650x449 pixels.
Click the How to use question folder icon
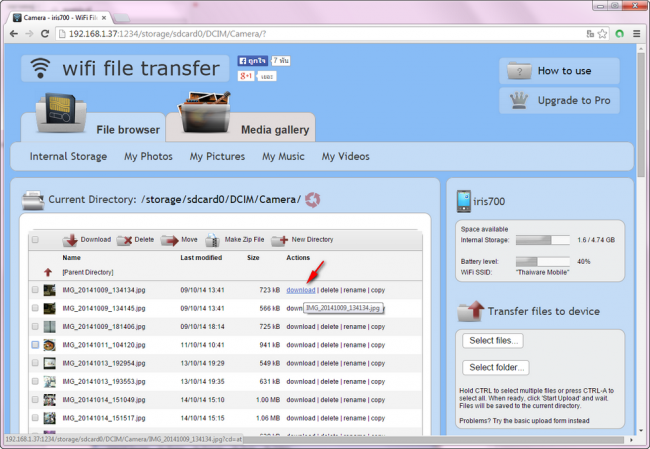point(519,71)
